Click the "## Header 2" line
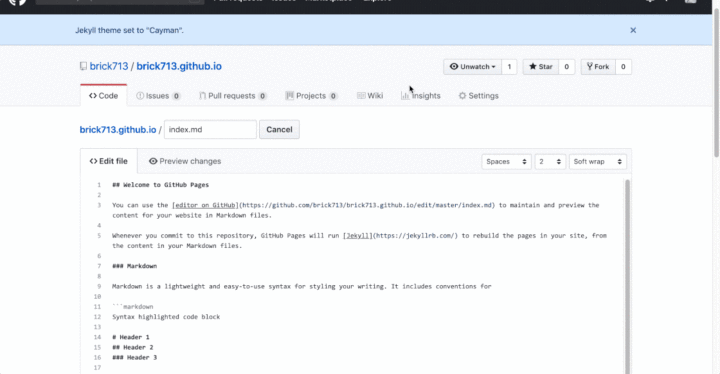This screenshot has height=374, width=720. (x=133, y=347)
